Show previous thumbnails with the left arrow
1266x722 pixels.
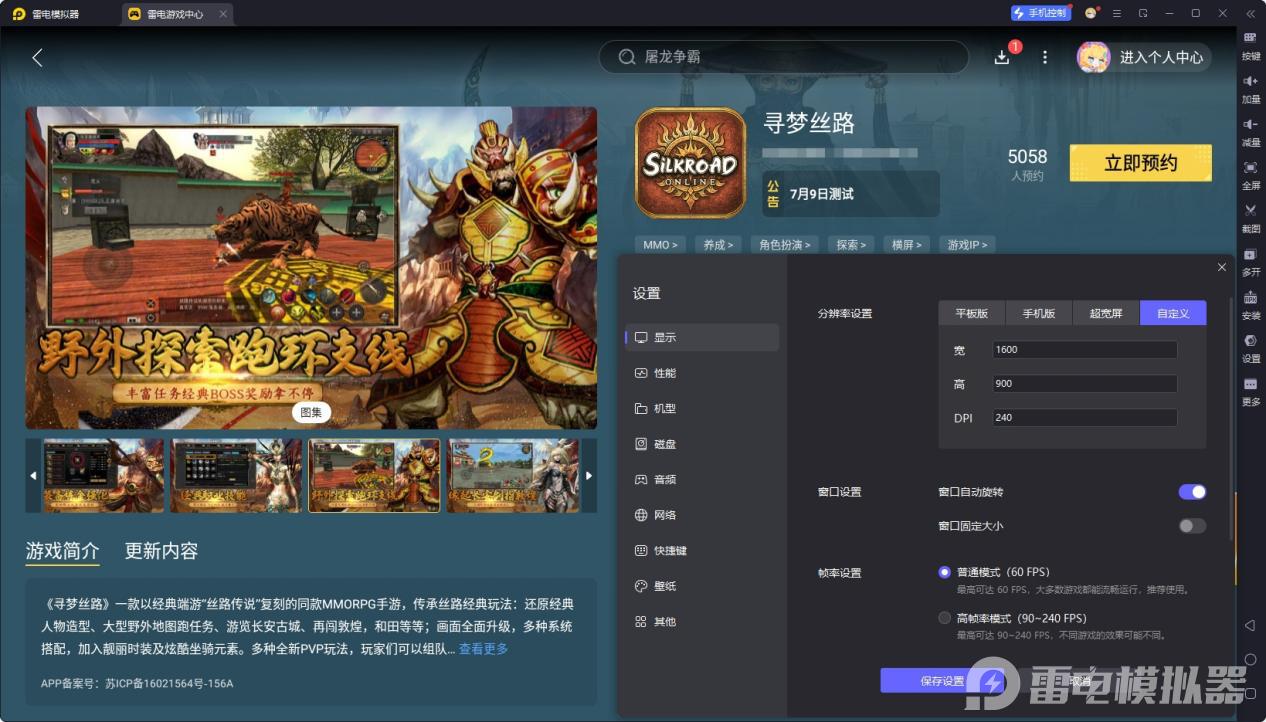click(x=33, y=475)
